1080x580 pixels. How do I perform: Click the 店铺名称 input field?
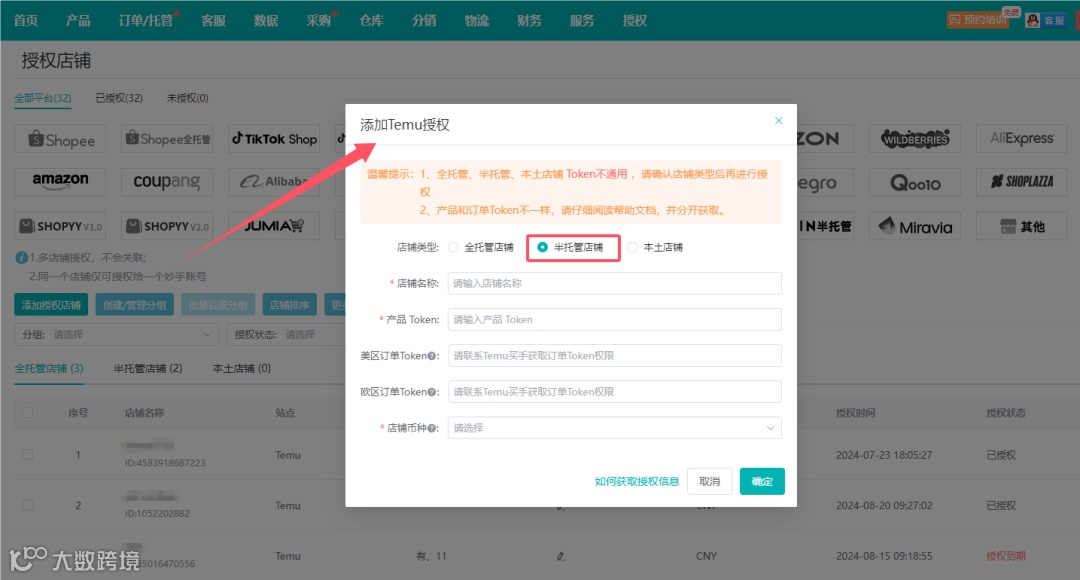(x=614, y=283)
